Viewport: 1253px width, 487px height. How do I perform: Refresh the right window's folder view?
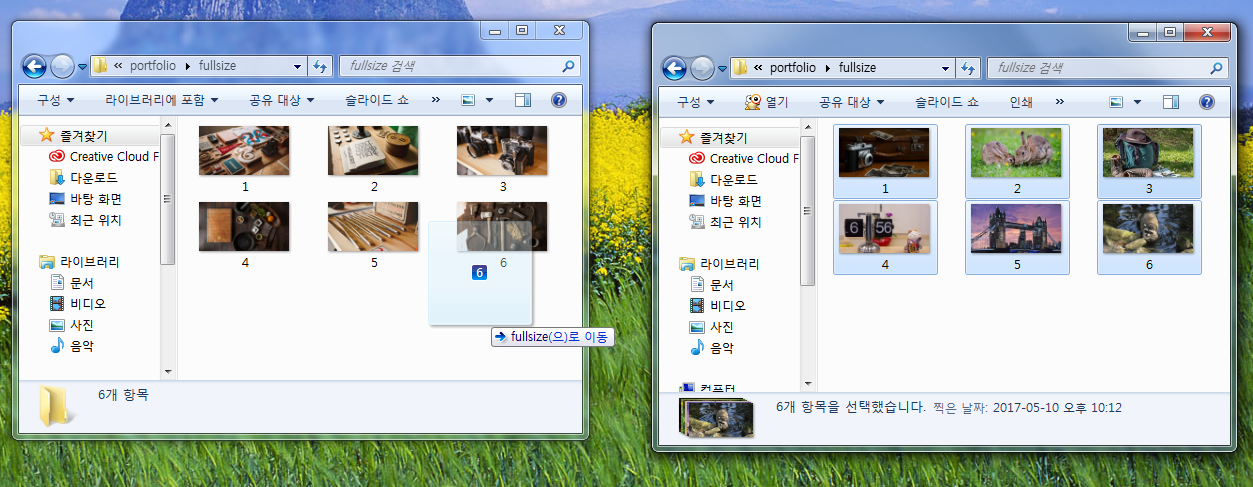click(968, 68)
